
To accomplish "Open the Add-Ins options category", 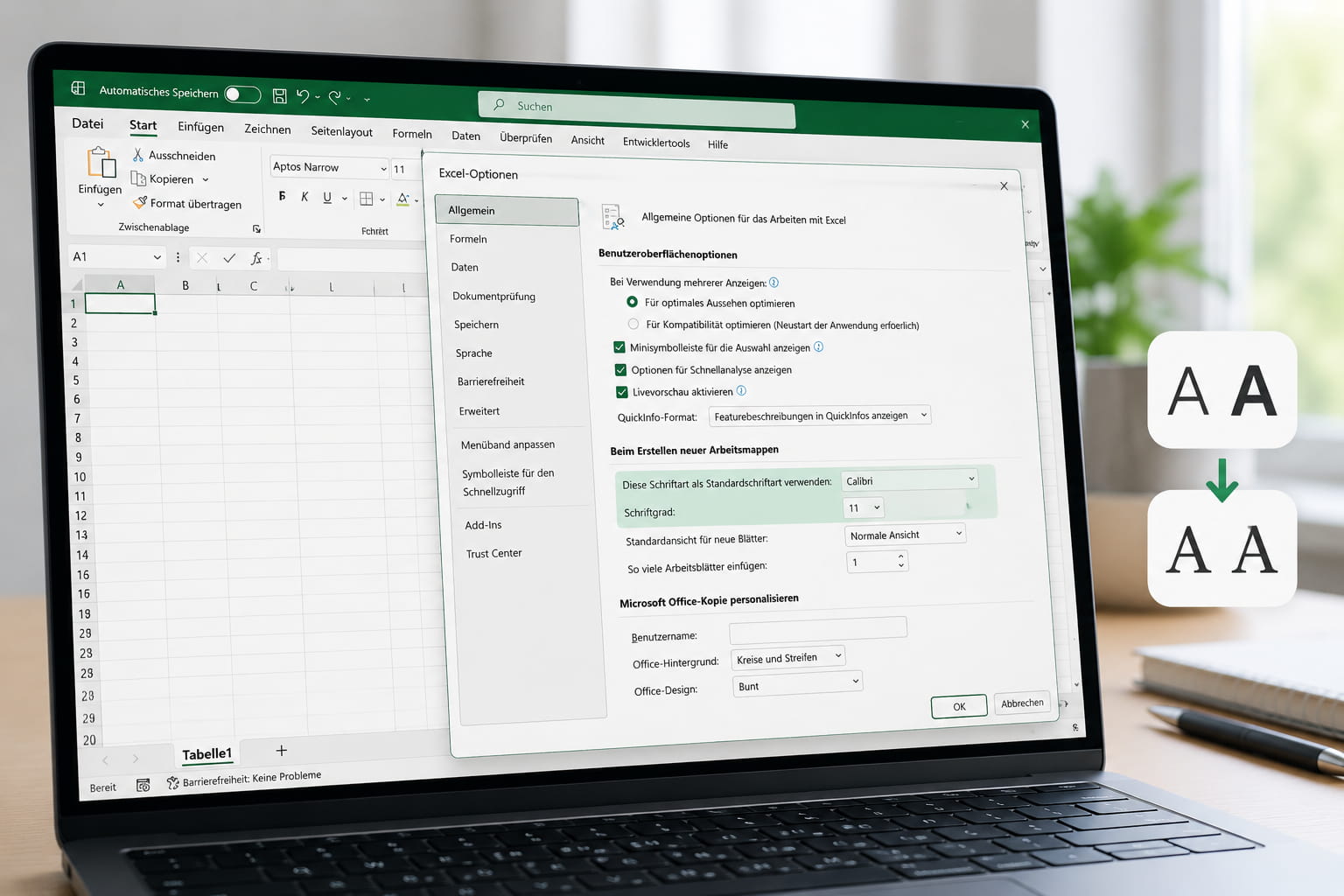I will coord(483,525).
